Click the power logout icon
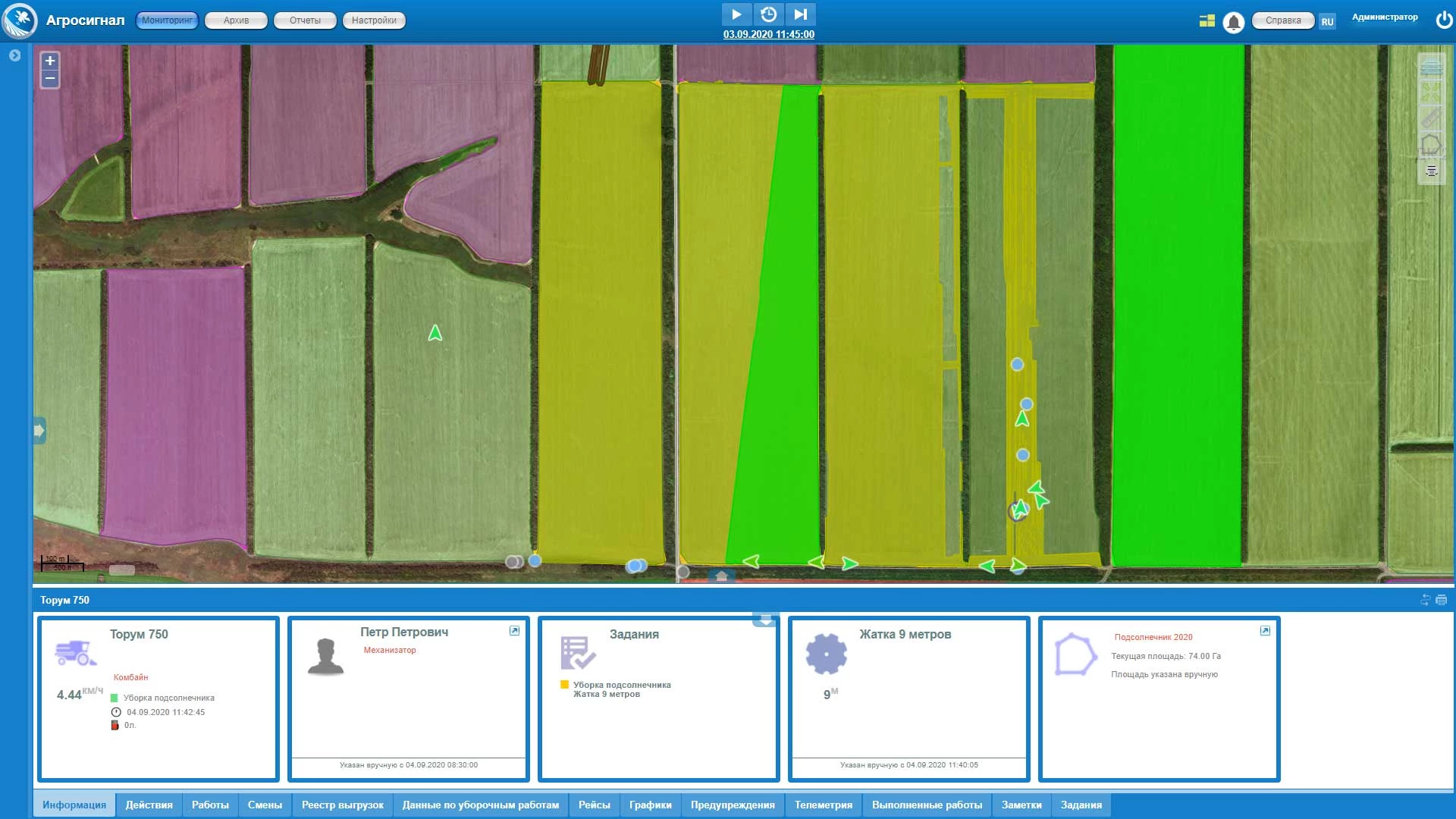The height and width of the screenshot is (819, 1456). click(1444, 20)
